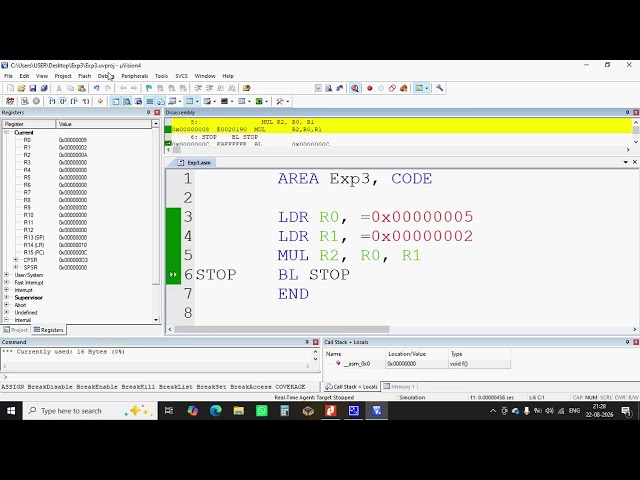Viewport: 640px width, 480px height.
Task: Click the editor horizontal scrollbar thumb
Action: pyautogui.click(x=282, y=329)
